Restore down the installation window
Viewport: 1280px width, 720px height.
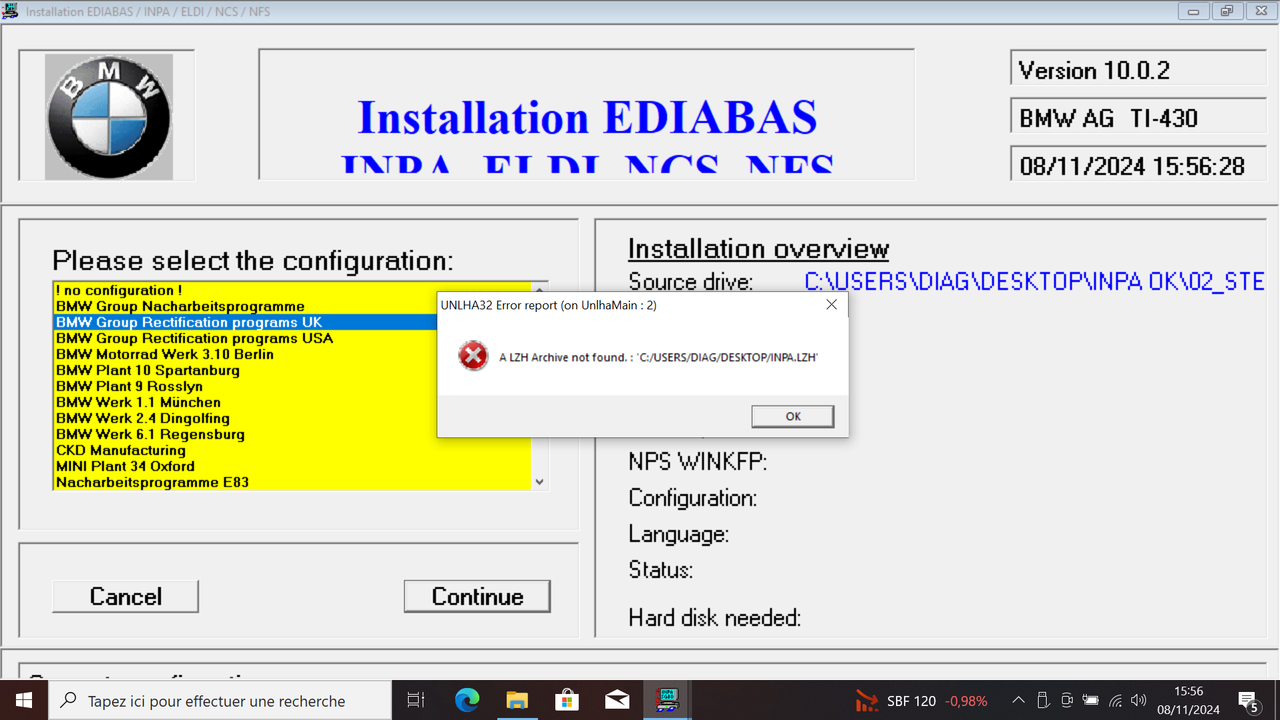point(1226,12)
